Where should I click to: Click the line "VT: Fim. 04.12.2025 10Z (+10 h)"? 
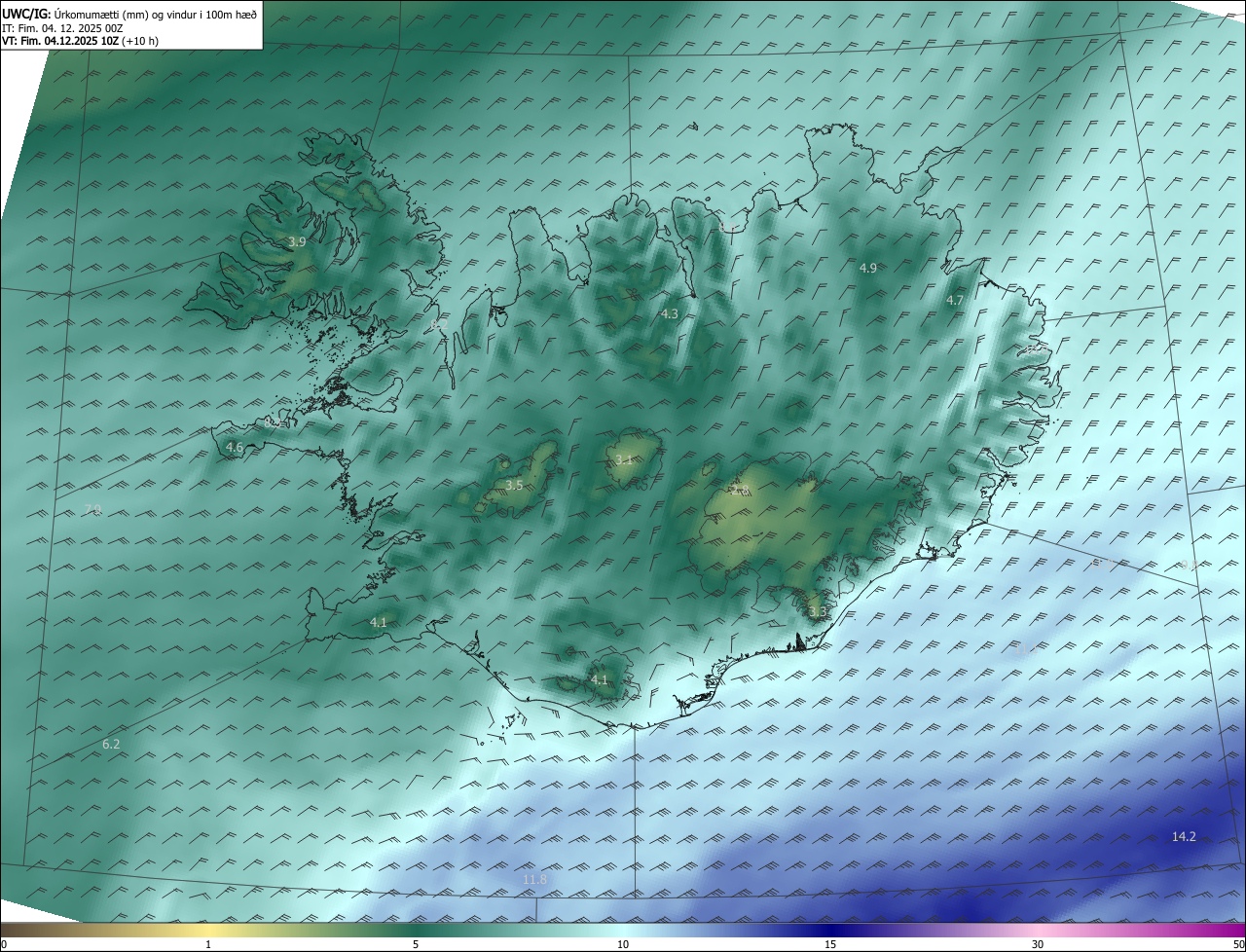tap(80, 41)
